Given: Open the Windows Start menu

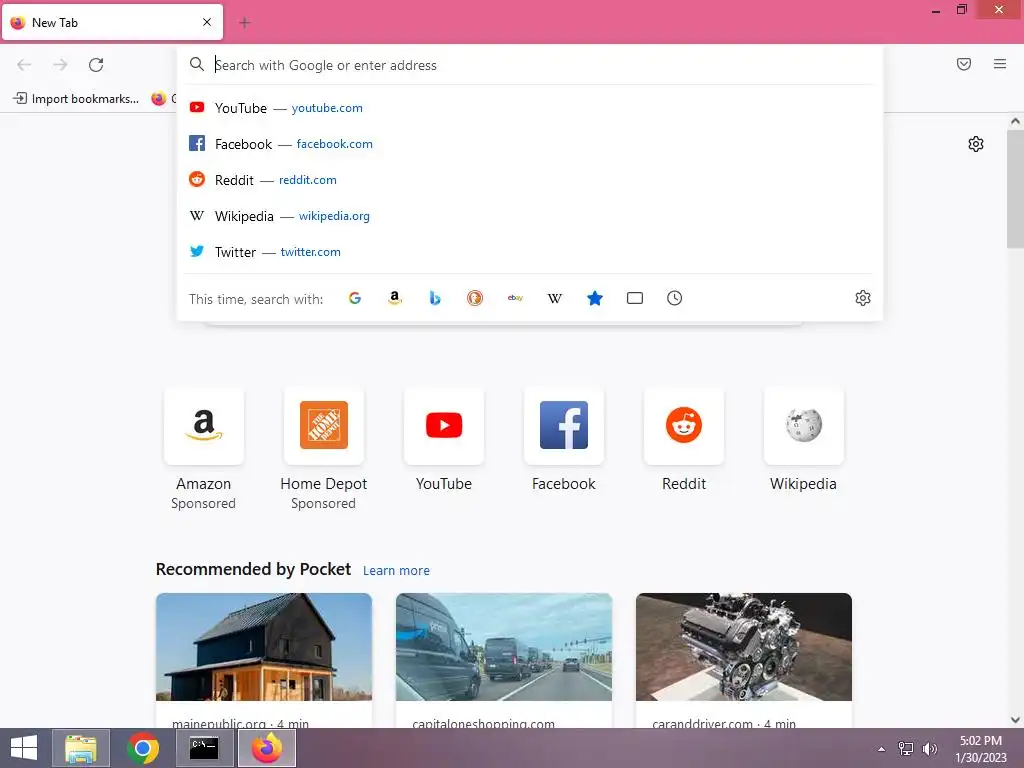Looking at the screenshot, I should [x=24, y=748].
